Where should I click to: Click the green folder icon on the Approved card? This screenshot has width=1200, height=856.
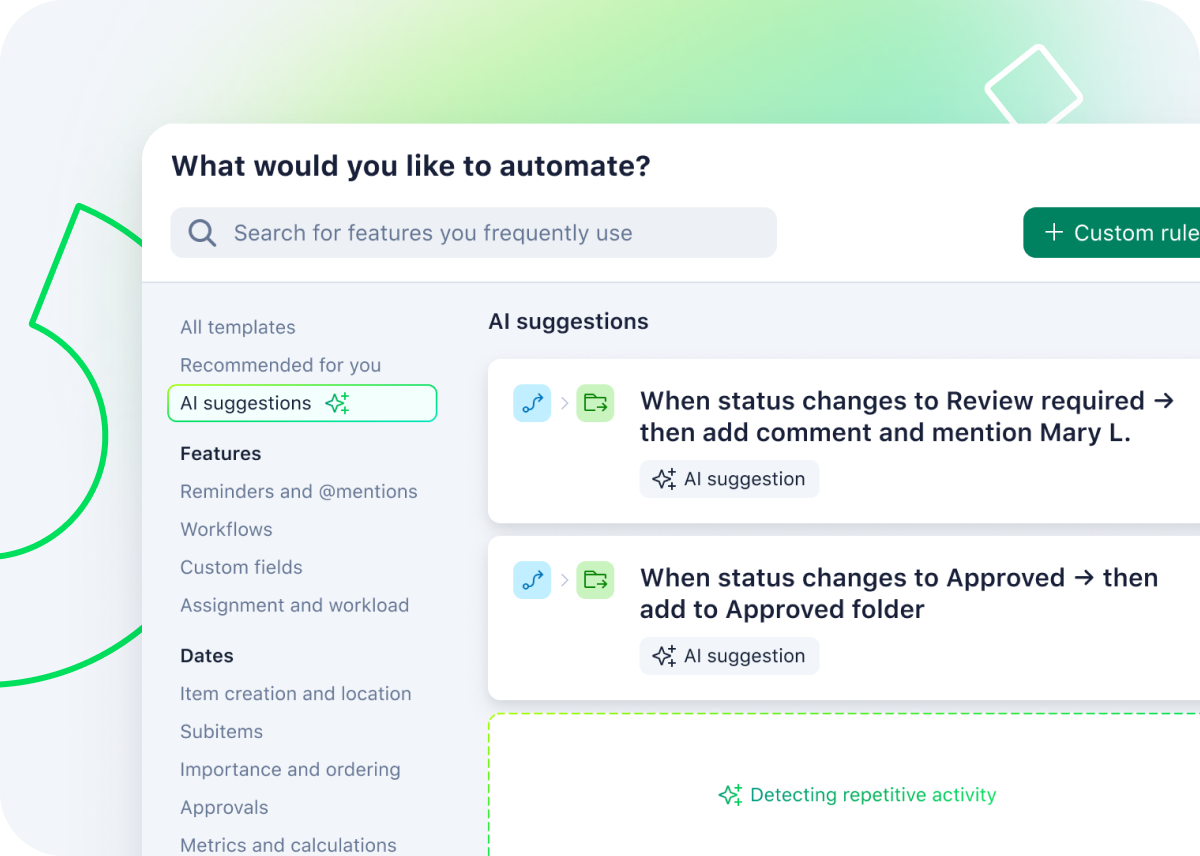click(x=595, y=580)
